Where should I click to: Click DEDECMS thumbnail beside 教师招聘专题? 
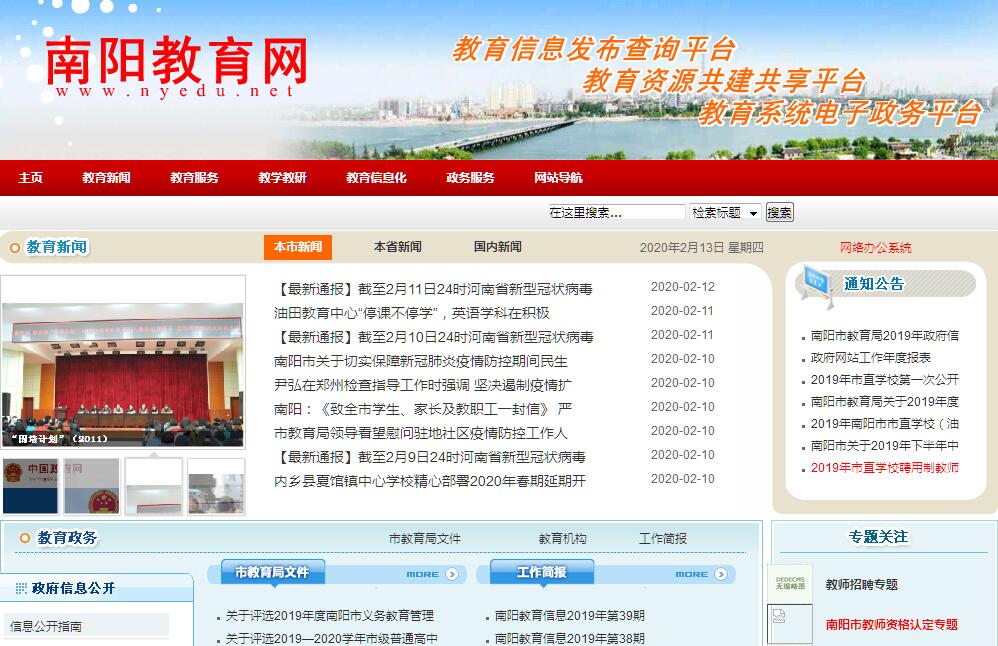(x=790, y=584)
